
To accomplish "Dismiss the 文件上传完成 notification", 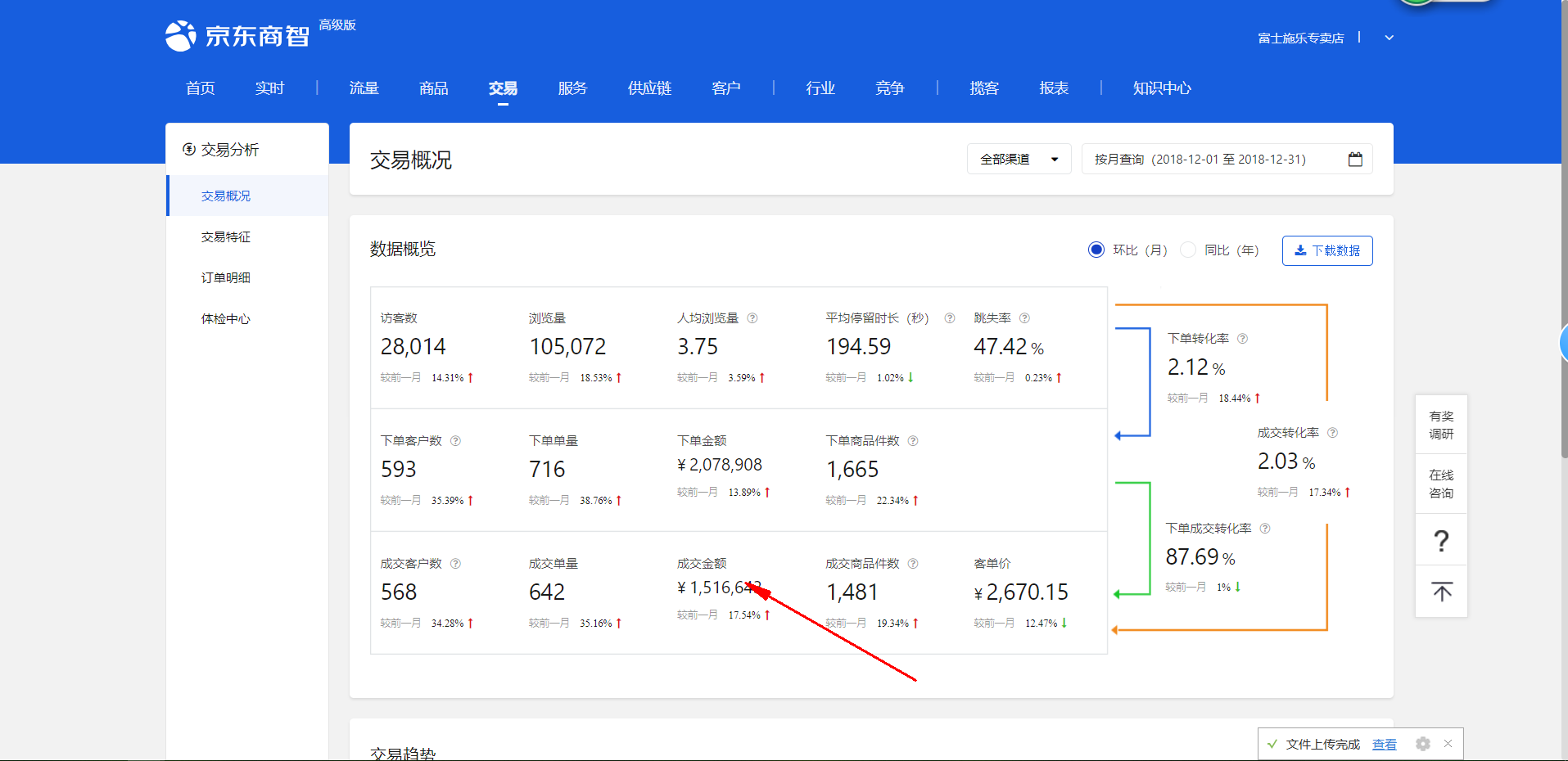I will [1448, 744].
